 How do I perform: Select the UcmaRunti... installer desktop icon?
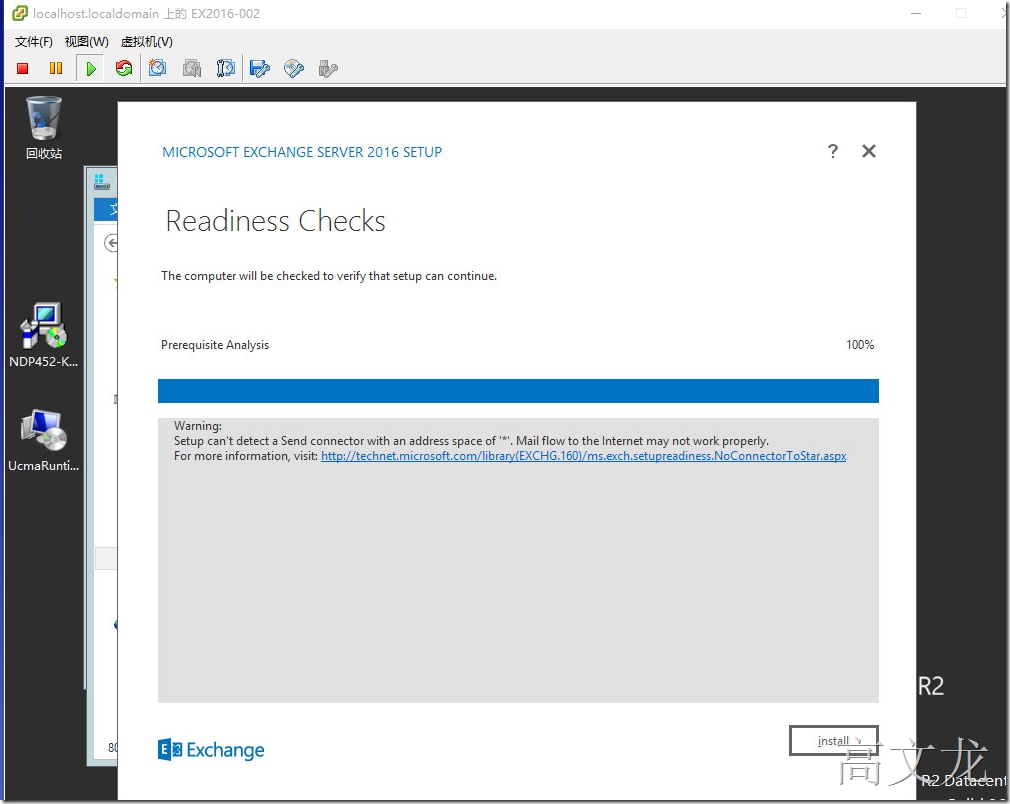[x=43, y=441]
